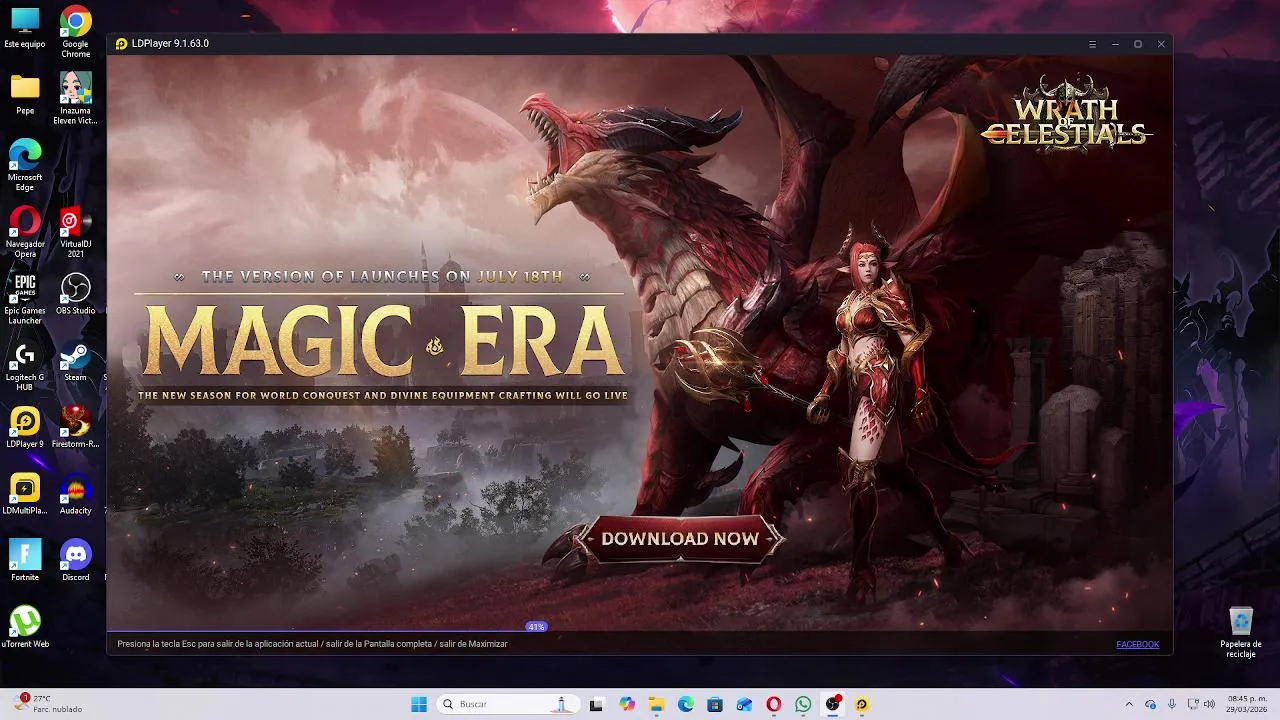The image size is (1280, 720).
Task: Select LDPlayer 9 desktop shortcut
Action: coord(25,427)
